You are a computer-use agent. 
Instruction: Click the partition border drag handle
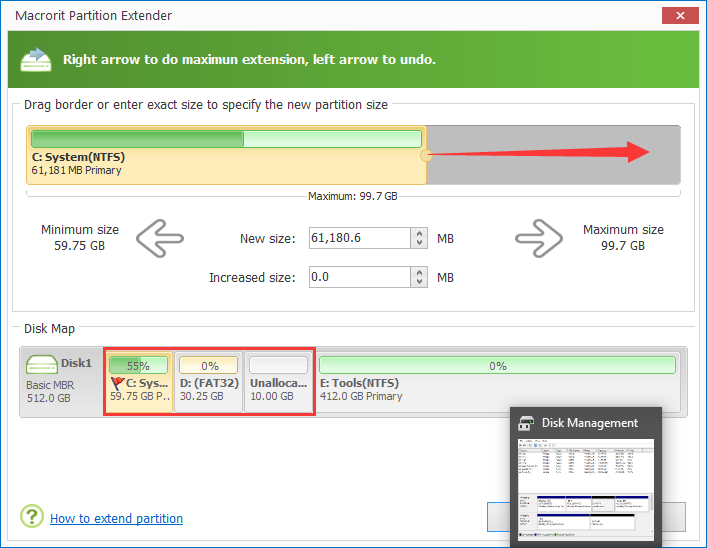tap(426, 155)
